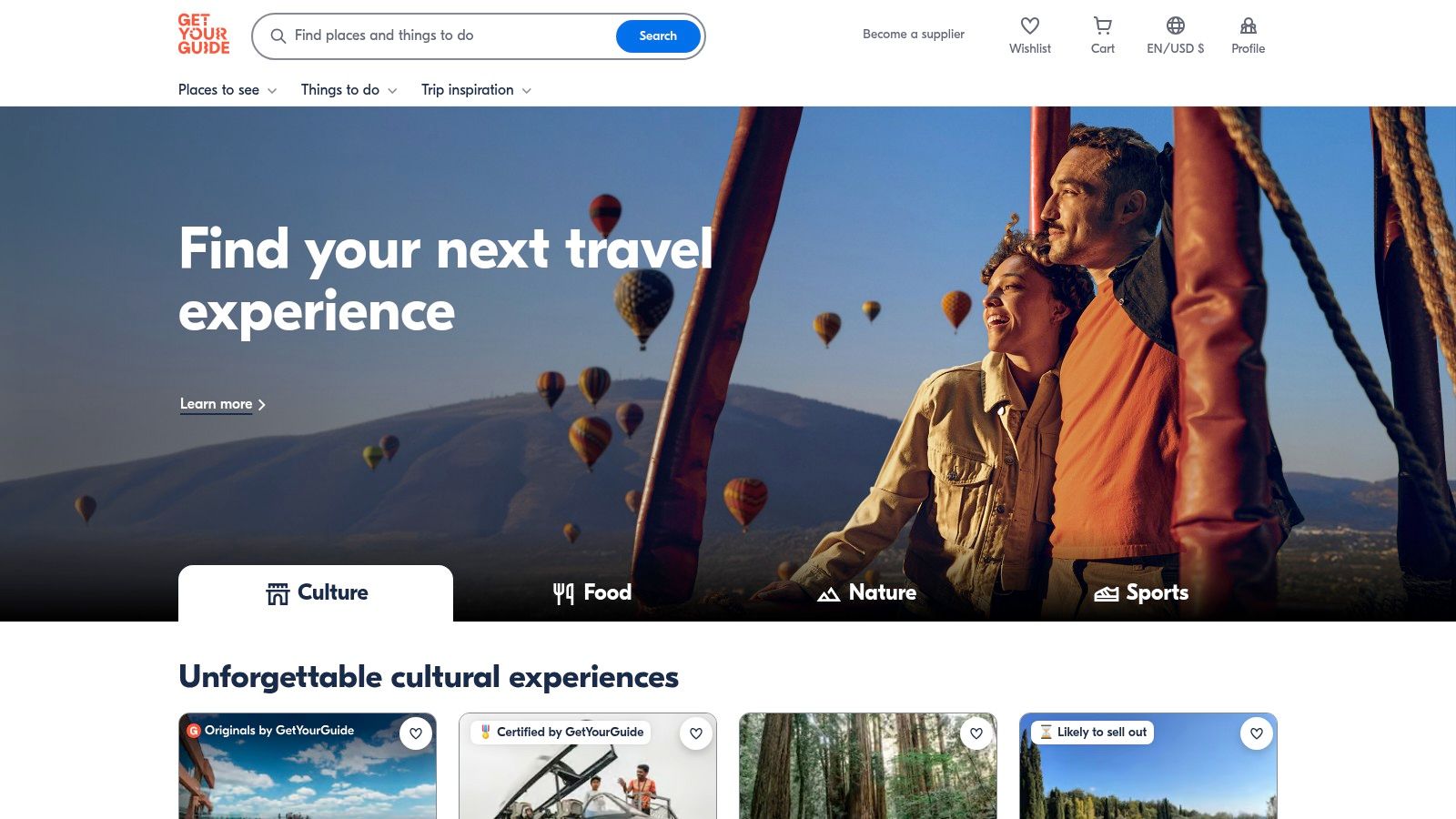The width and height of the screenshot is (1456, 819).
Task: Open the shopping Cart icon
Action: (x=1102, y=25)
